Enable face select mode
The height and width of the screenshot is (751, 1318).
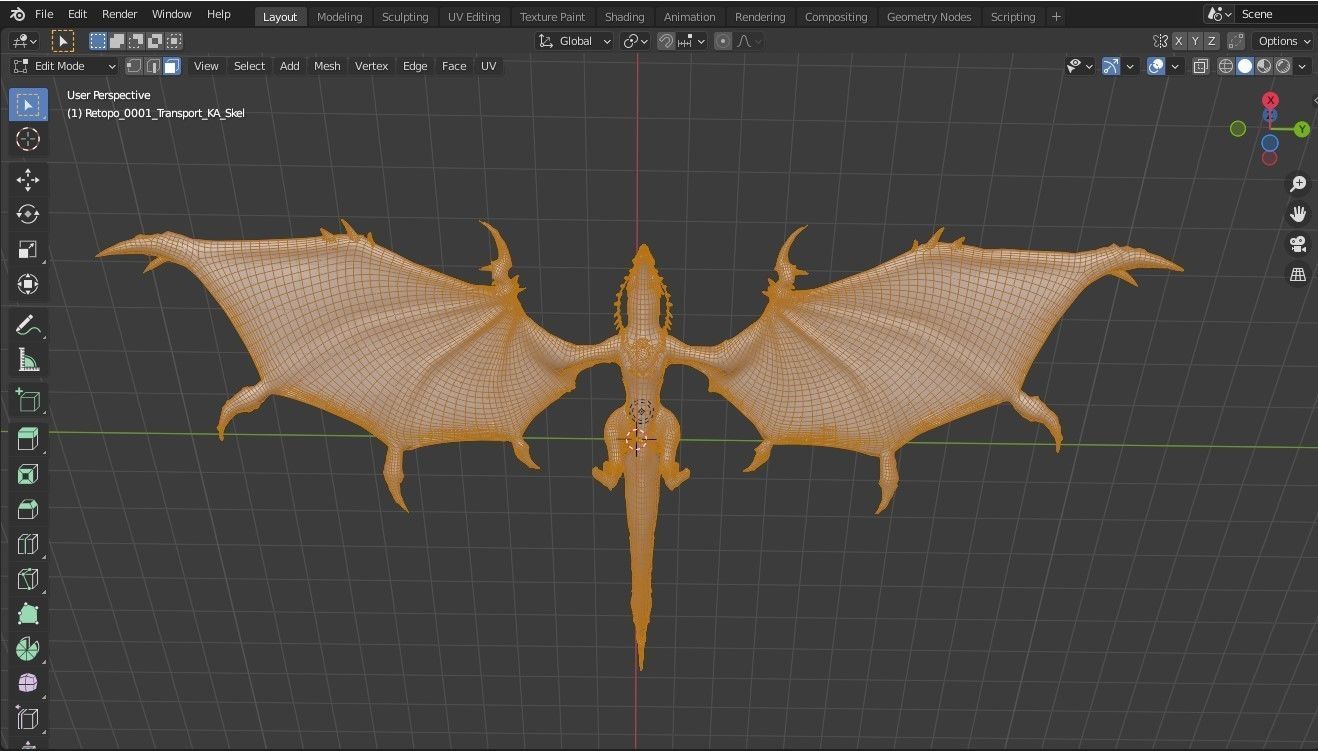coord(172,66)
